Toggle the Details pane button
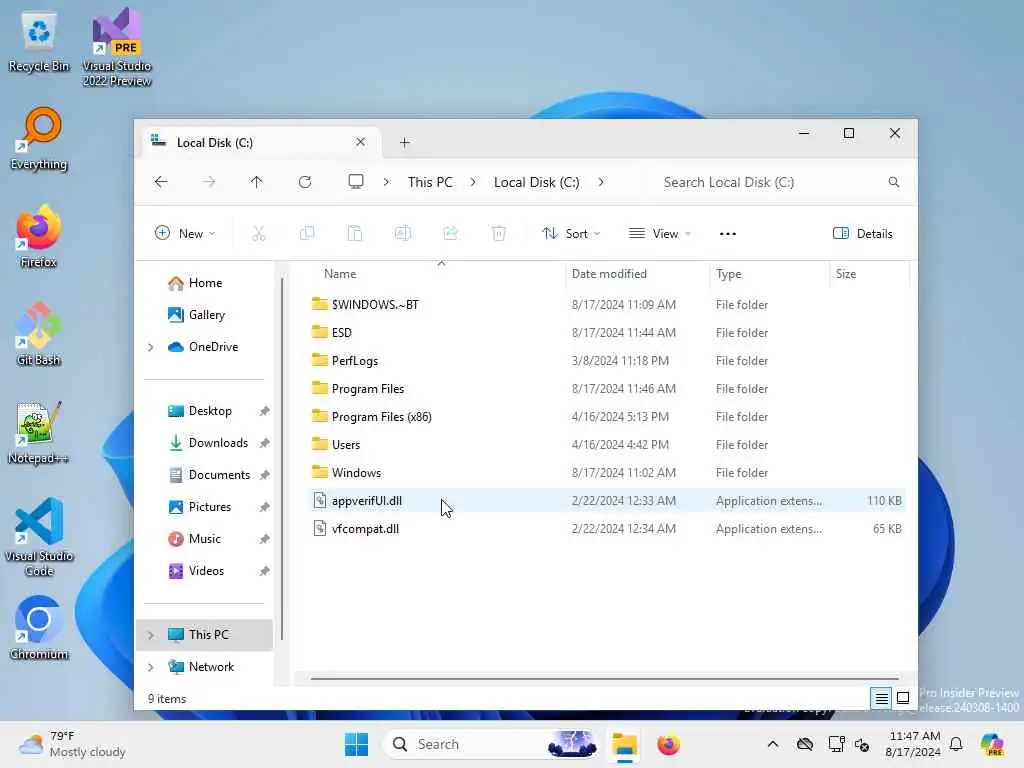Image resolution: width=1024 pixels, height=768 pixels. pyautogui.click(x=863, y=233)
